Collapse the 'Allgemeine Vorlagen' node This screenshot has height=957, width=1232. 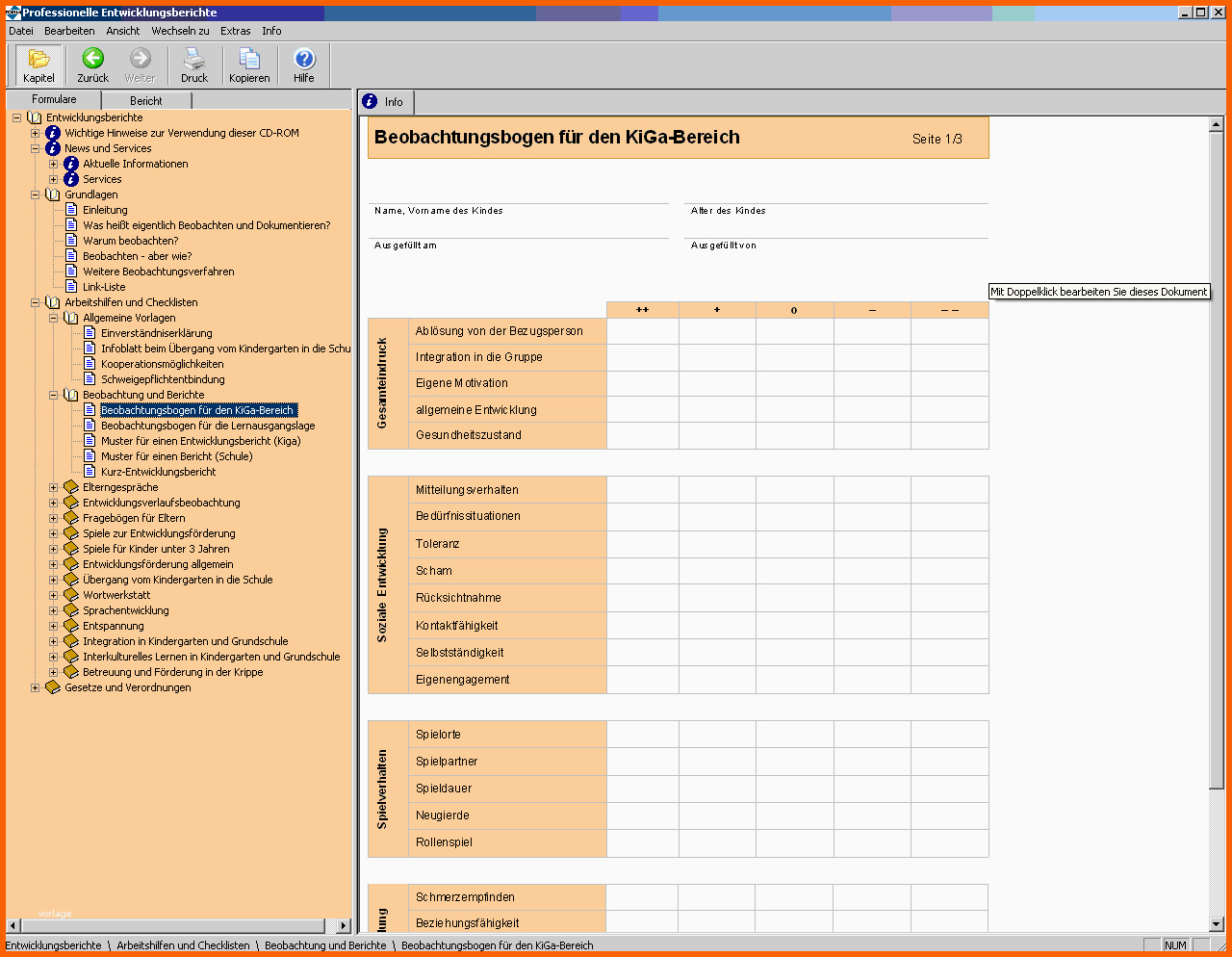click(x=54, y=318)
